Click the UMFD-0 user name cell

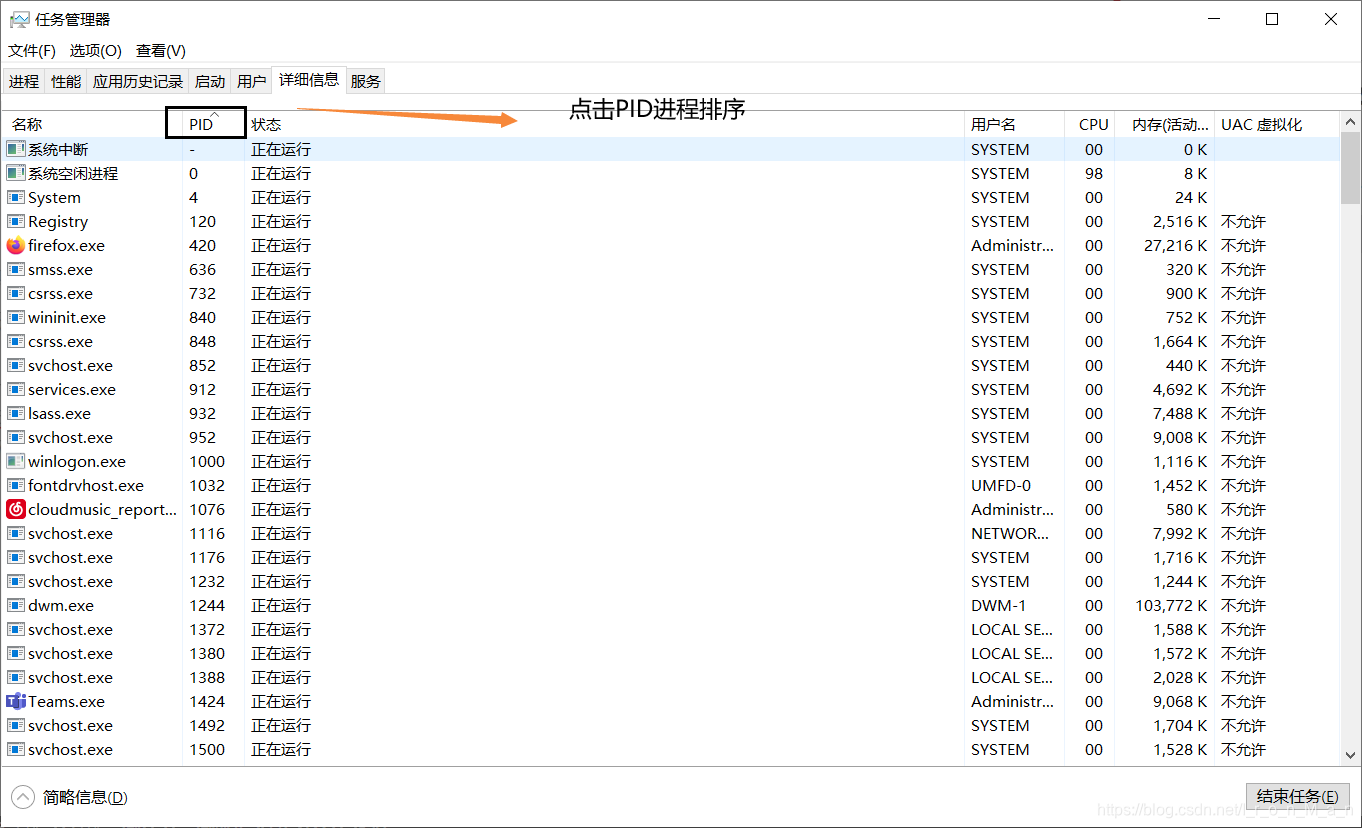pos(1001,485)
